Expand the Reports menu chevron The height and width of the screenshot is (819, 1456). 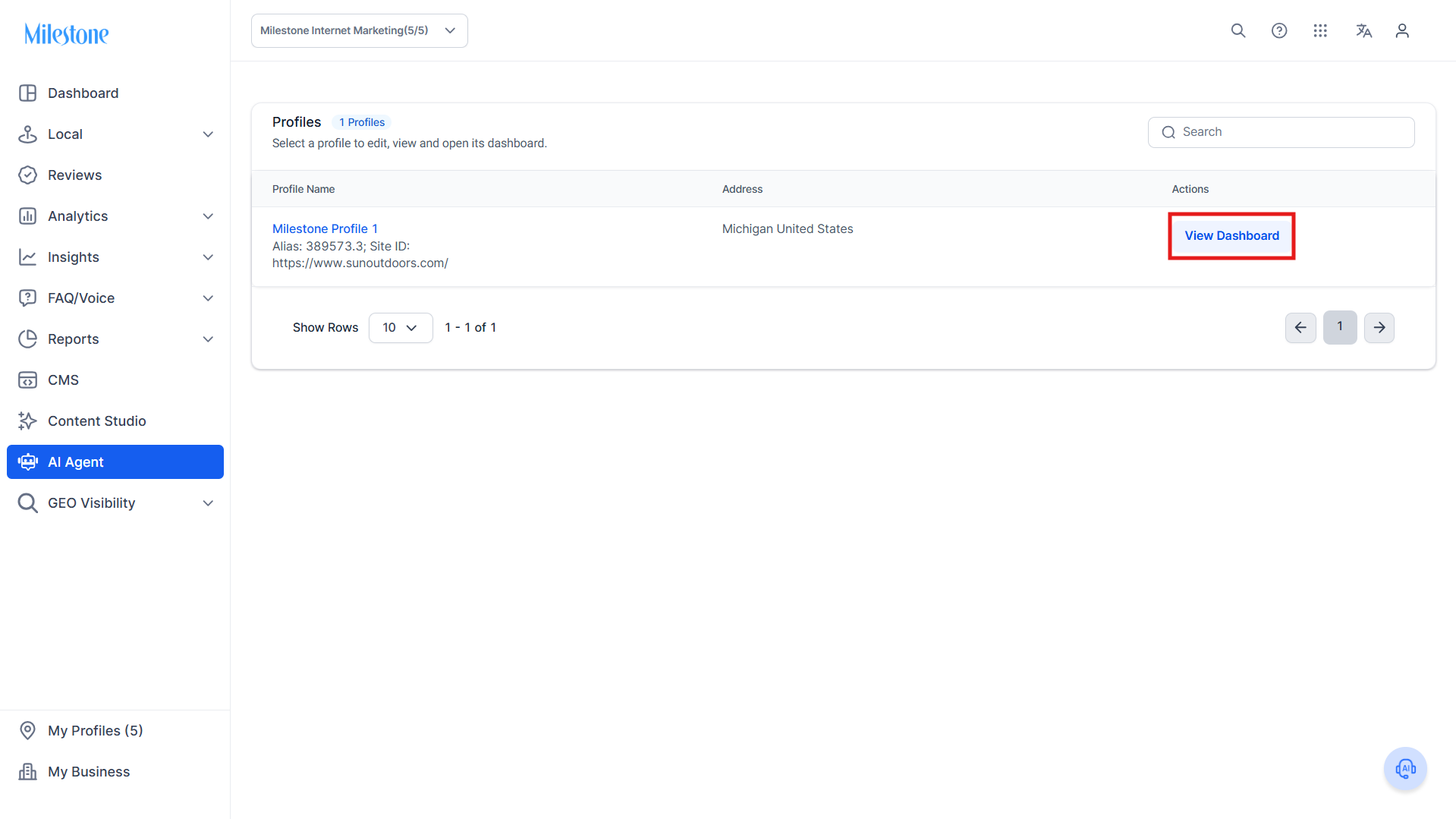click(208, 339)
